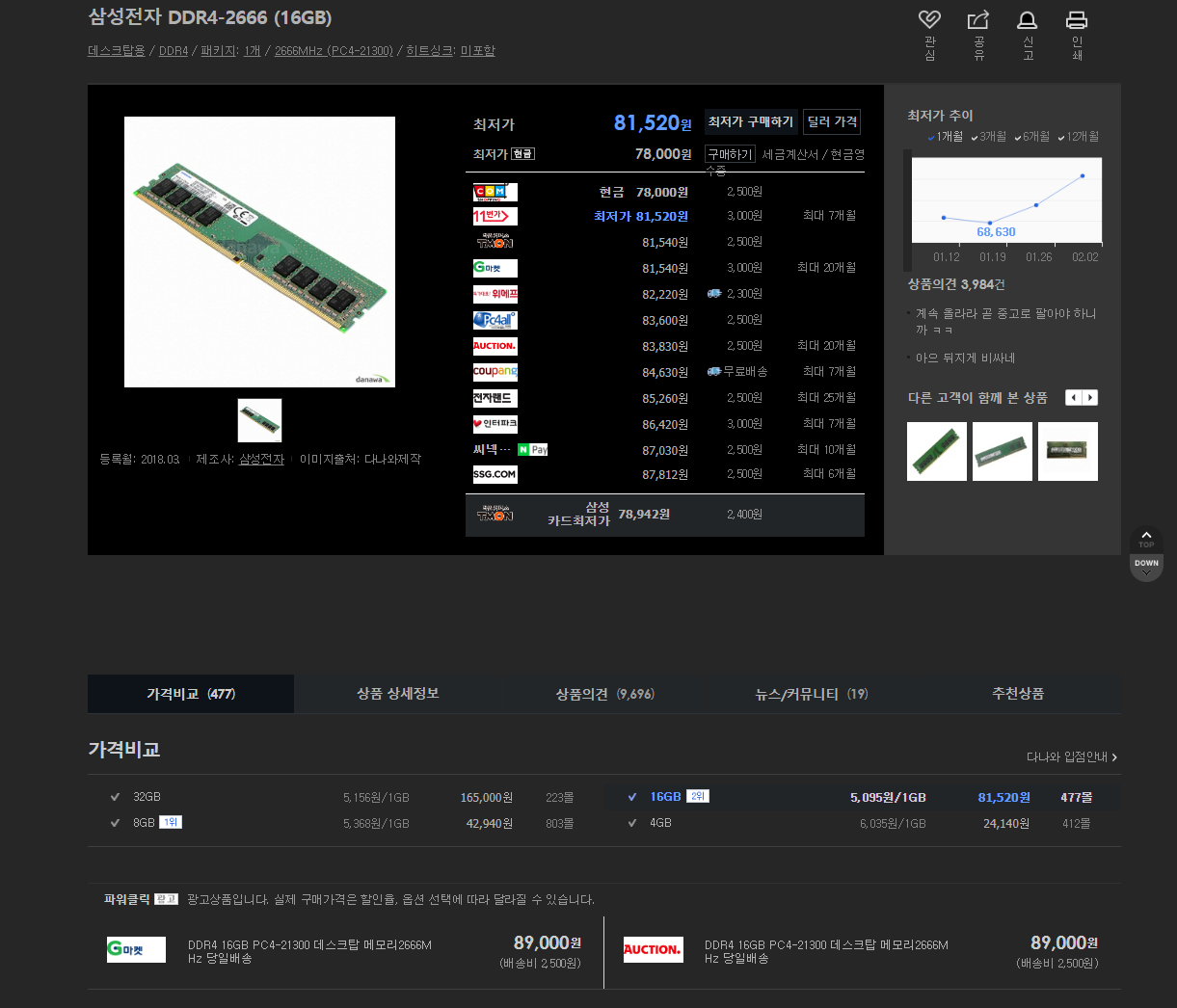Show next related product arrow

click(x=1090, y=398)
